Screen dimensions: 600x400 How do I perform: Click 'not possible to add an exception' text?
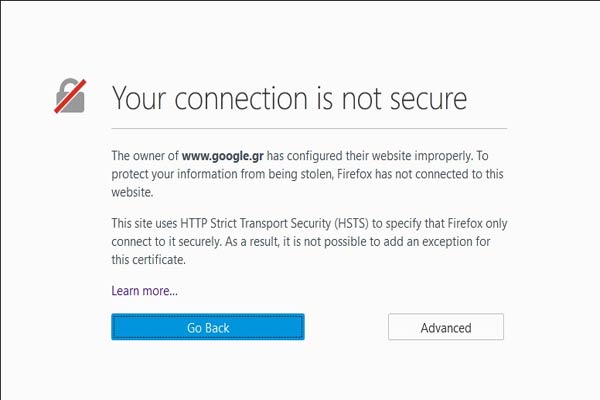[x=378, y=242]
